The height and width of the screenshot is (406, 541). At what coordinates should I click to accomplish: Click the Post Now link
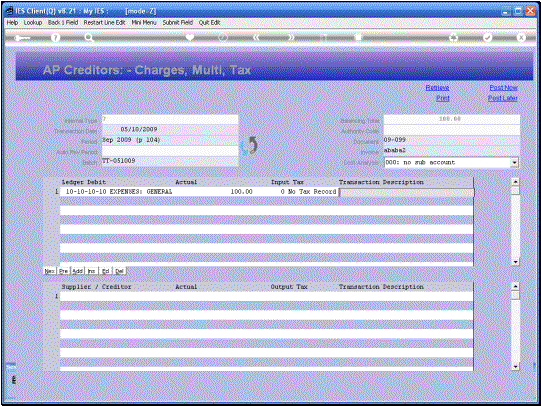(503, 88)
